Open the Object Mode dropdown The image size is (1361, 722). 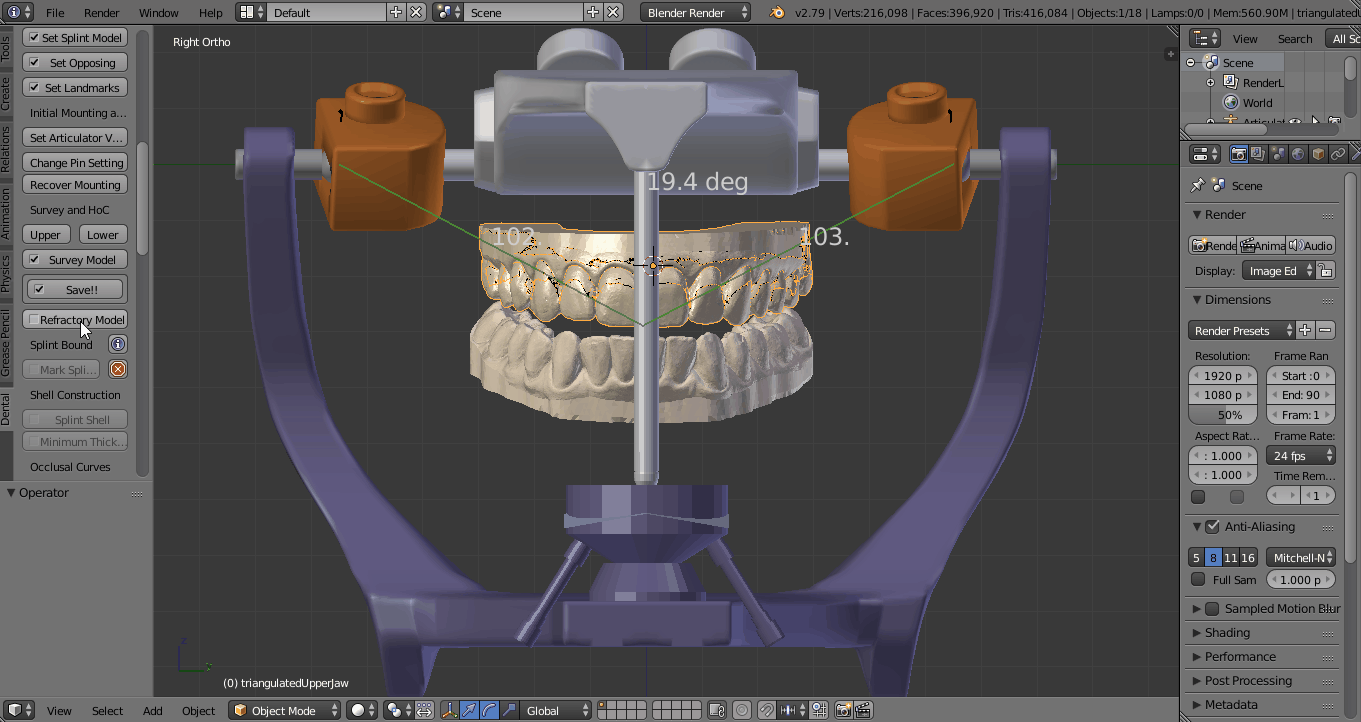point(285,710)
